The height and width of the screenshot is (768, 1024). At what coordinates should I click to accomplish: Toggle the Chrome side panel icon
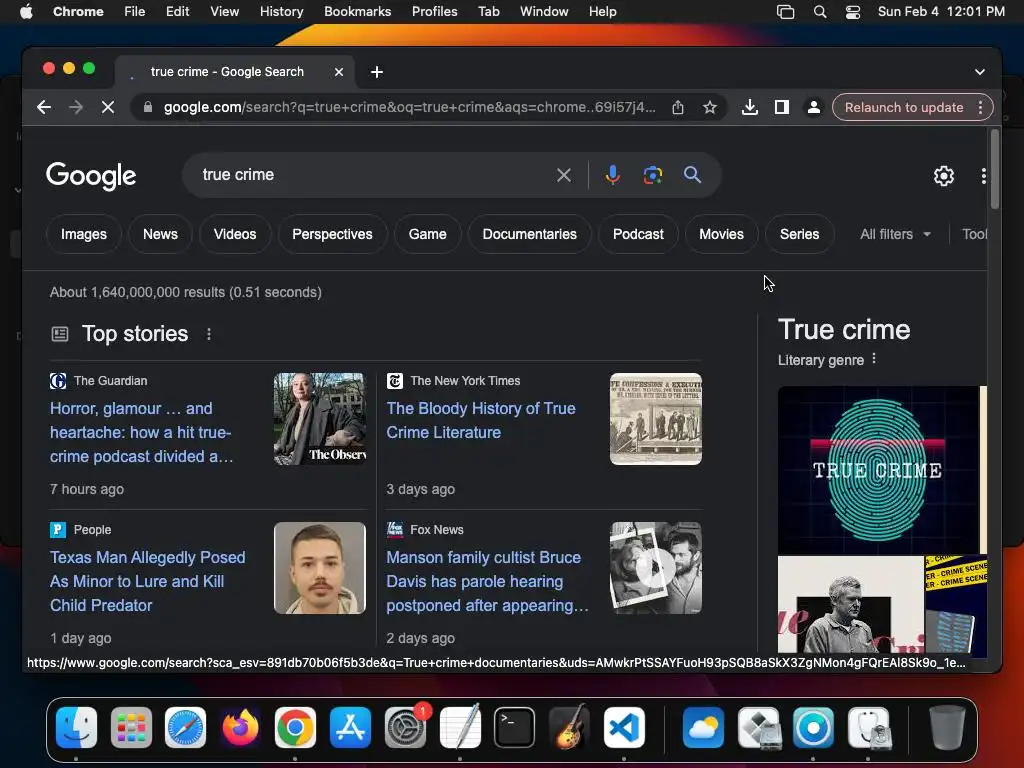(x=782, y=107)
